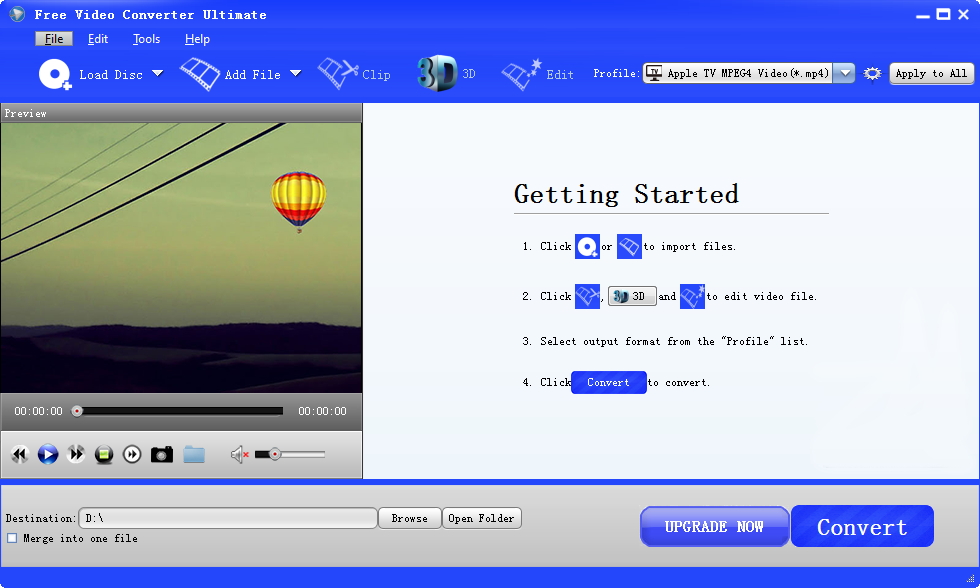980x588 pixels.
Task: Take a snapshot with the camera icon
Action: click(162, 454)
